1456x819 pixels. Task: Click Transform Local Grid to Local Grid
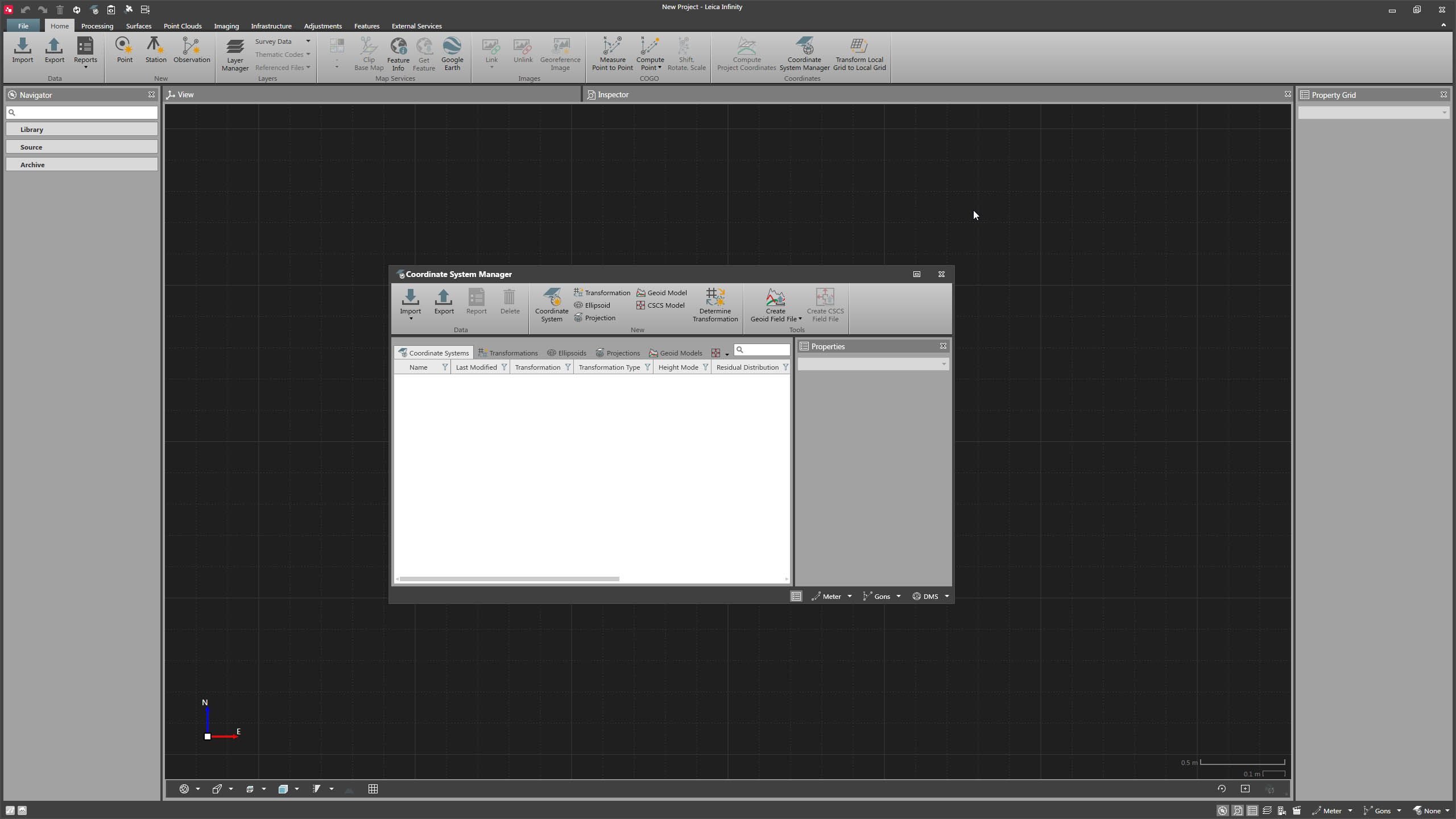pos(859,53)
